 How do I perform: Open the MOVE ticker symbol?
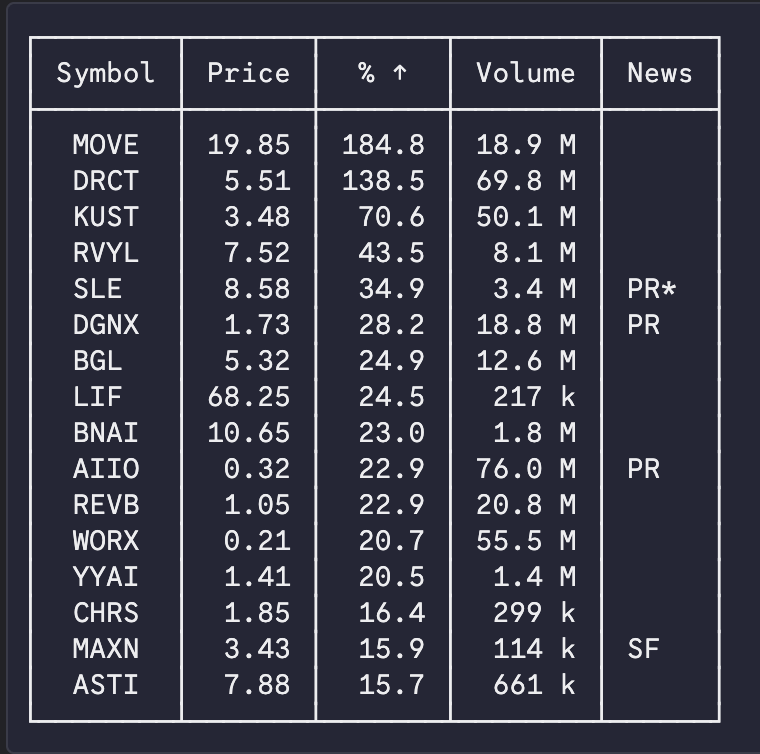[105, 145]
